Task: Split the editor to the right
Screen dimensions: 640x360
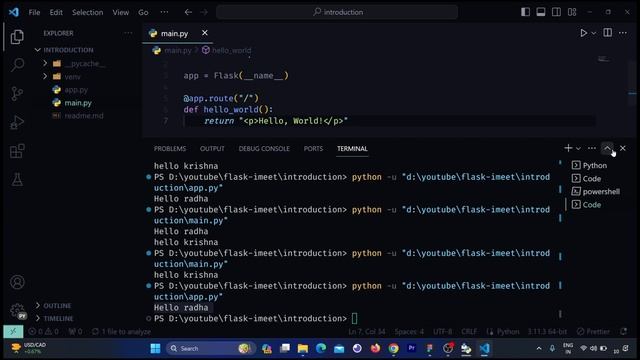Action: (607, 33)
